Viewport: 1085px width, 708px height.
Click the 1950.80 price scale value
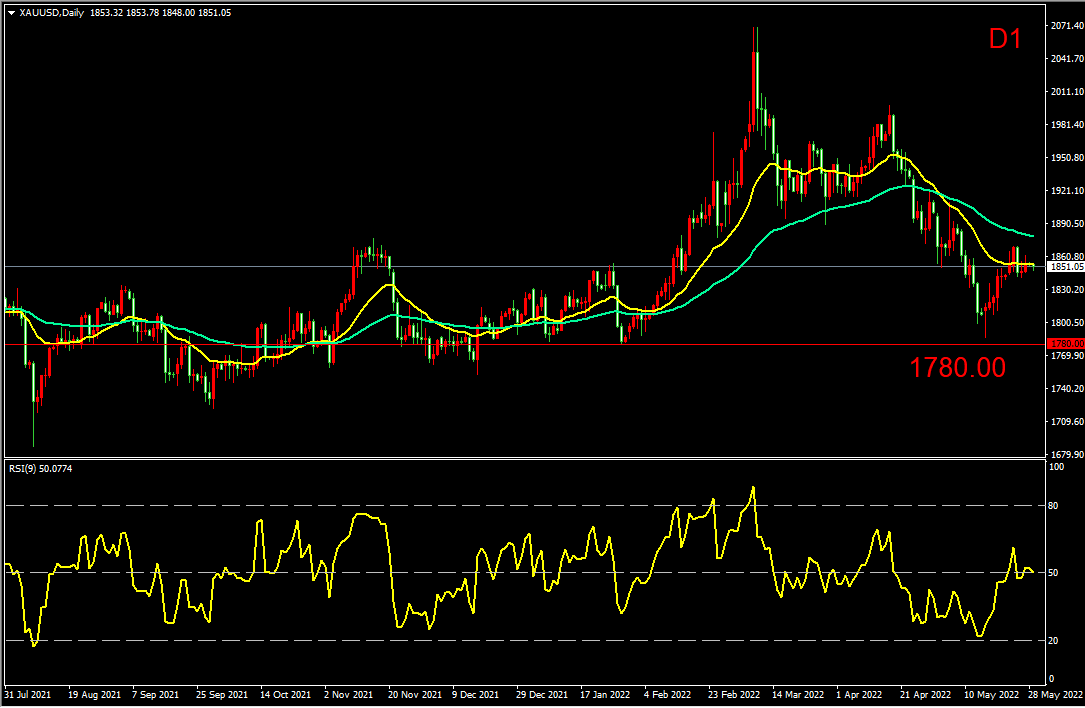pyautogui.click(x=1067, y=158)
